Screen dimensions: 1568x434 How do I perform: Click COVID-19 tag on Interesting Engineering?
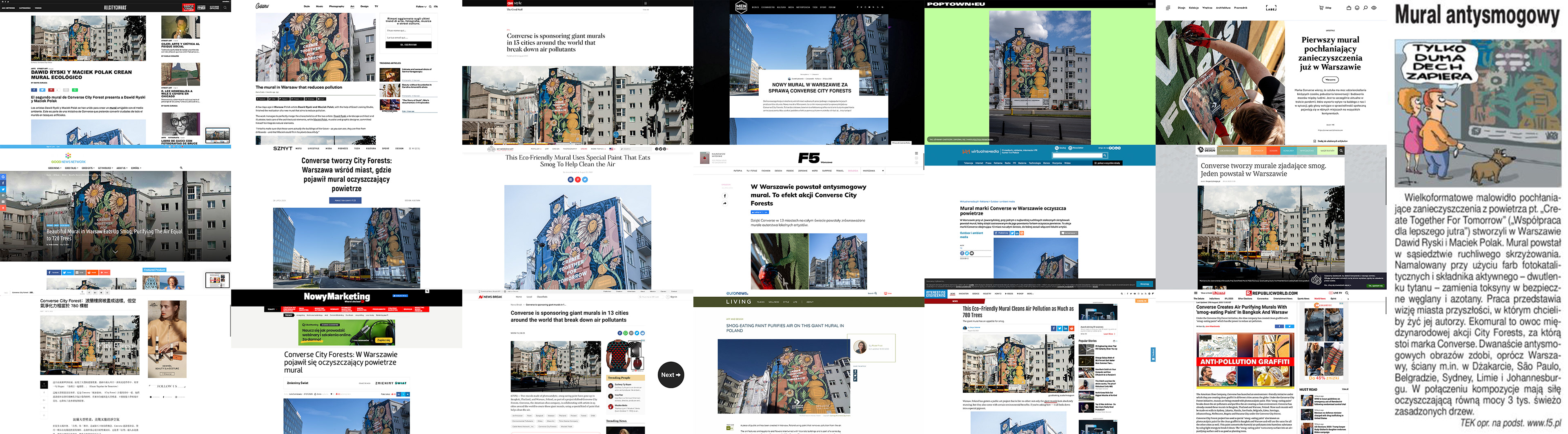(1142, 301)
